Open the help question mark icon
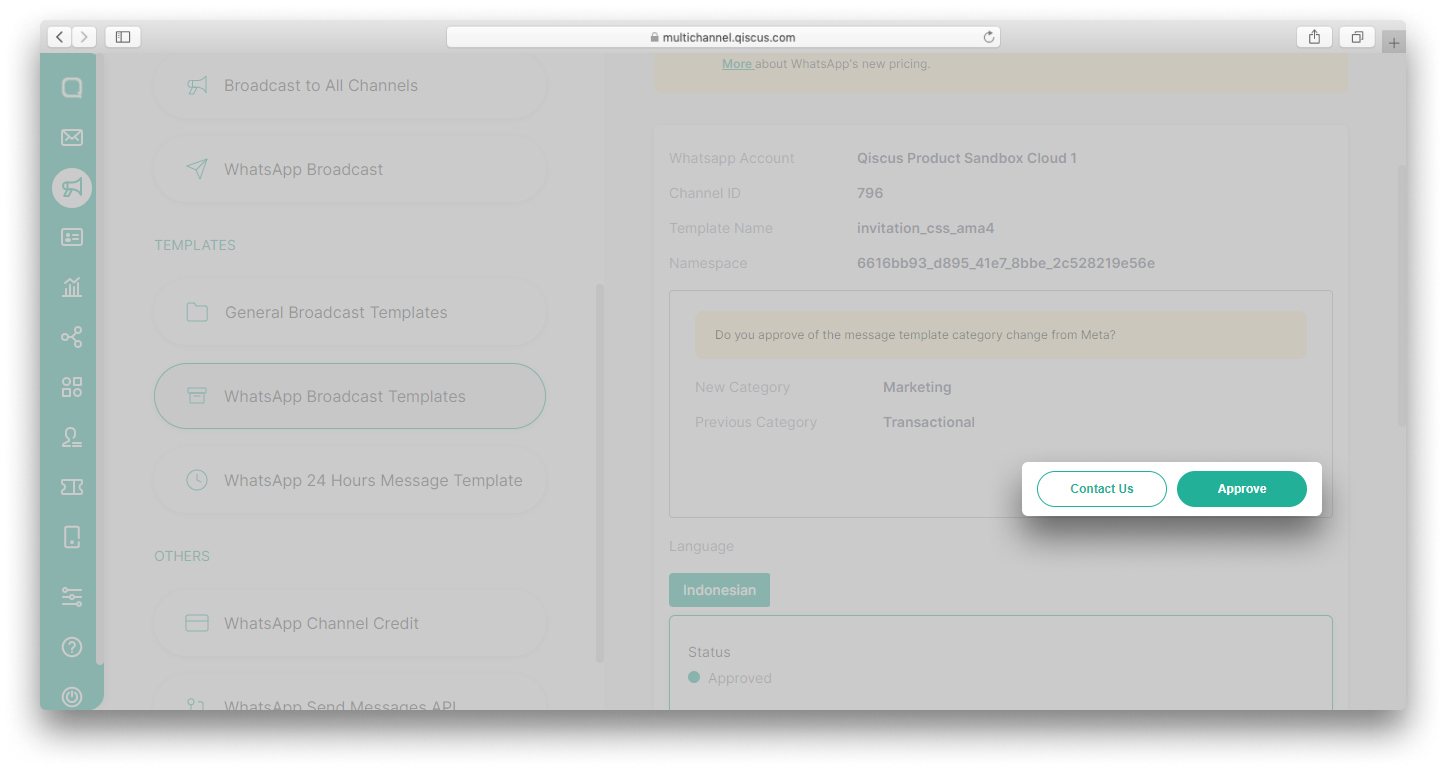 click(72, 647)
